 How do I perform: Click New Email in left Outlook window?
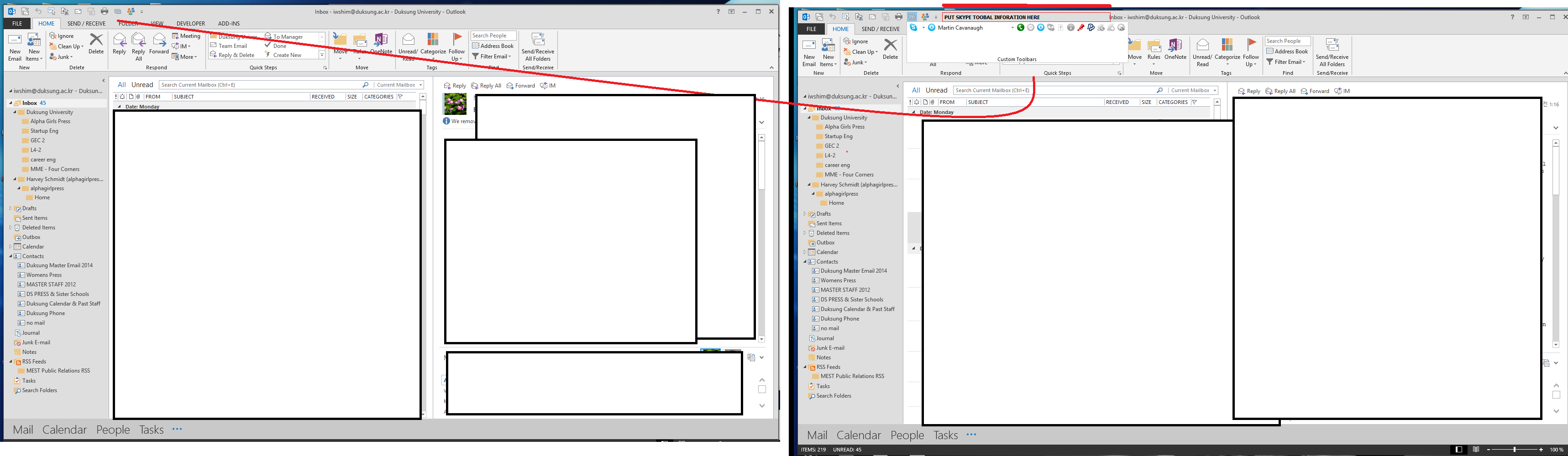click(x=15, y=47)
